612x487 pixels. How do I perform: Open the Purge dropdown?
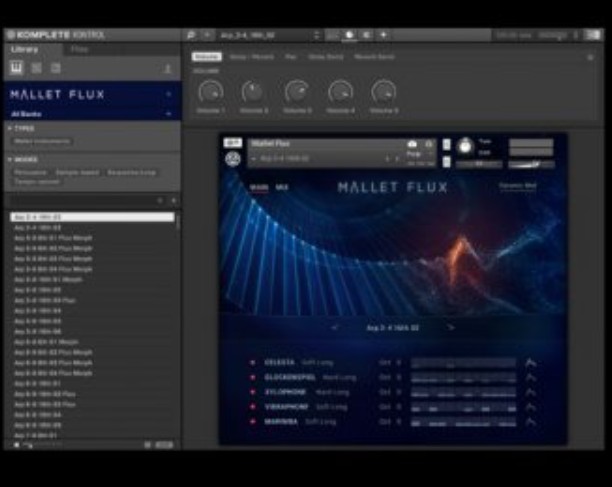point(414,154)
